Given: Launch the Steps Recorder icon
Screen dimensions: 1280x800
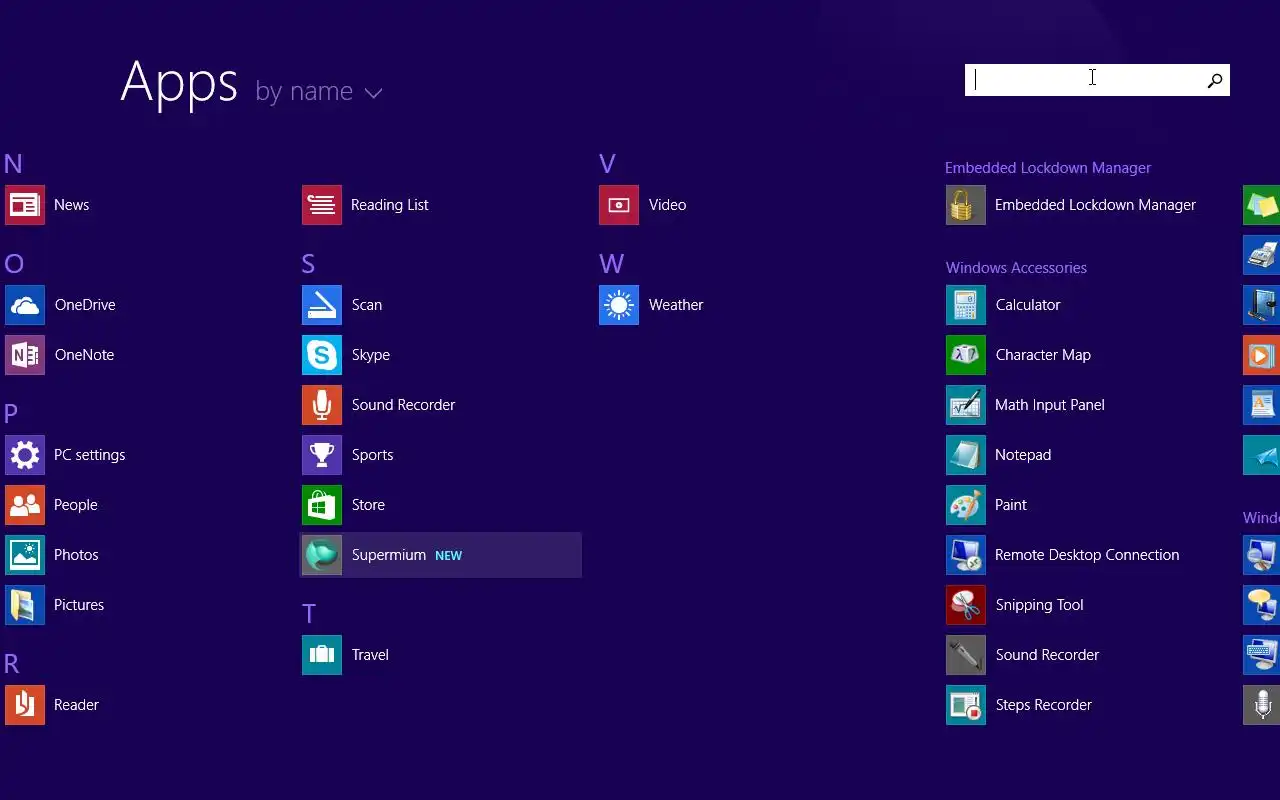Looking at the screenshot, I should [x=966, y=705].
